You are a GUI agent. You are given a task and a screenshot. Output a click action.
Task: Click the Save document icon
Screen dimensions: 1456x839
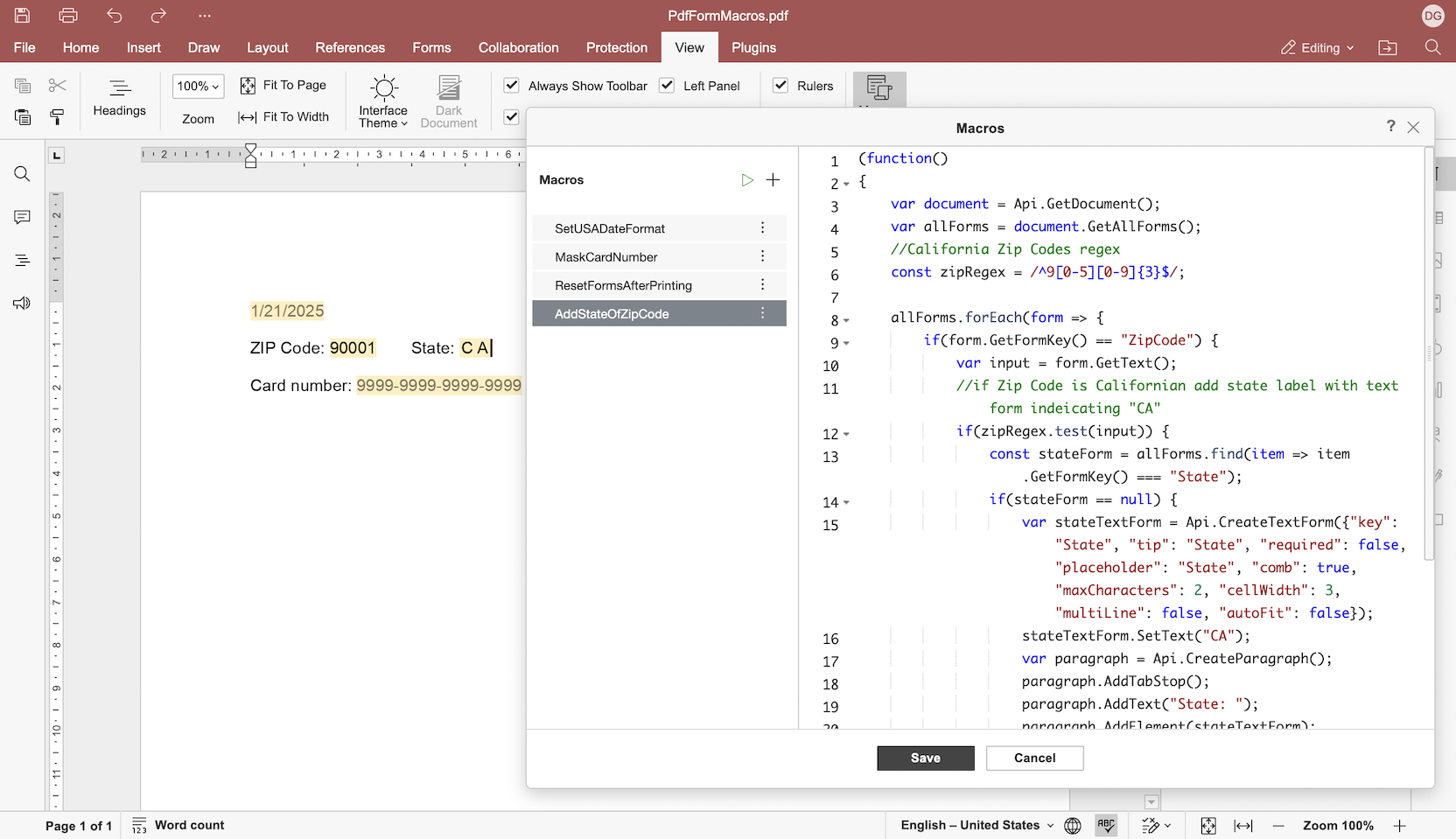click(22, 16)
